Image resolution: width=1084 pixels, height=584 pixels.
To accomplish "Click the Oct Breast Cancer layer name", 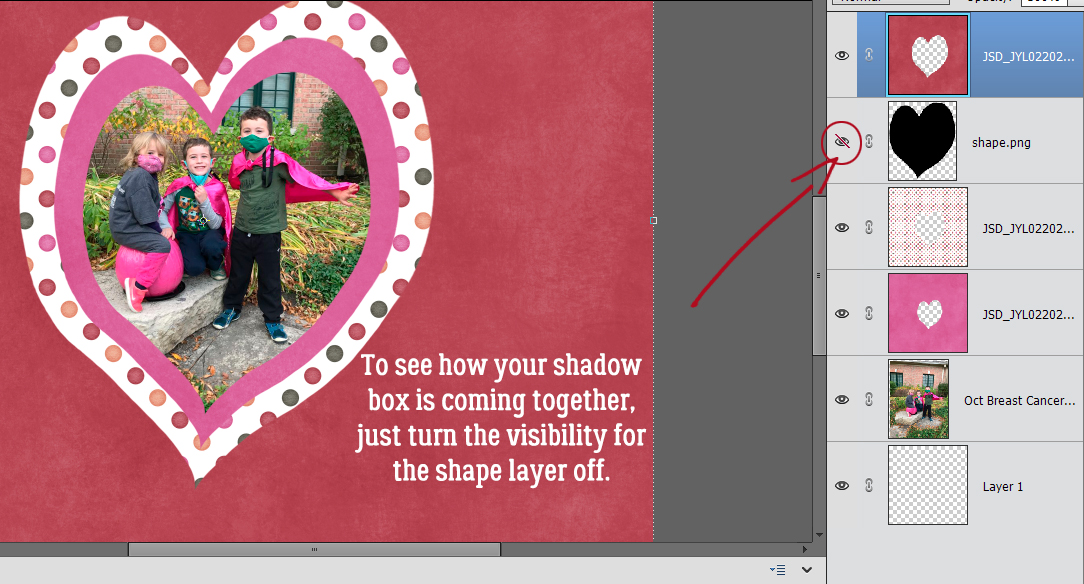I will coord(1020,400).
